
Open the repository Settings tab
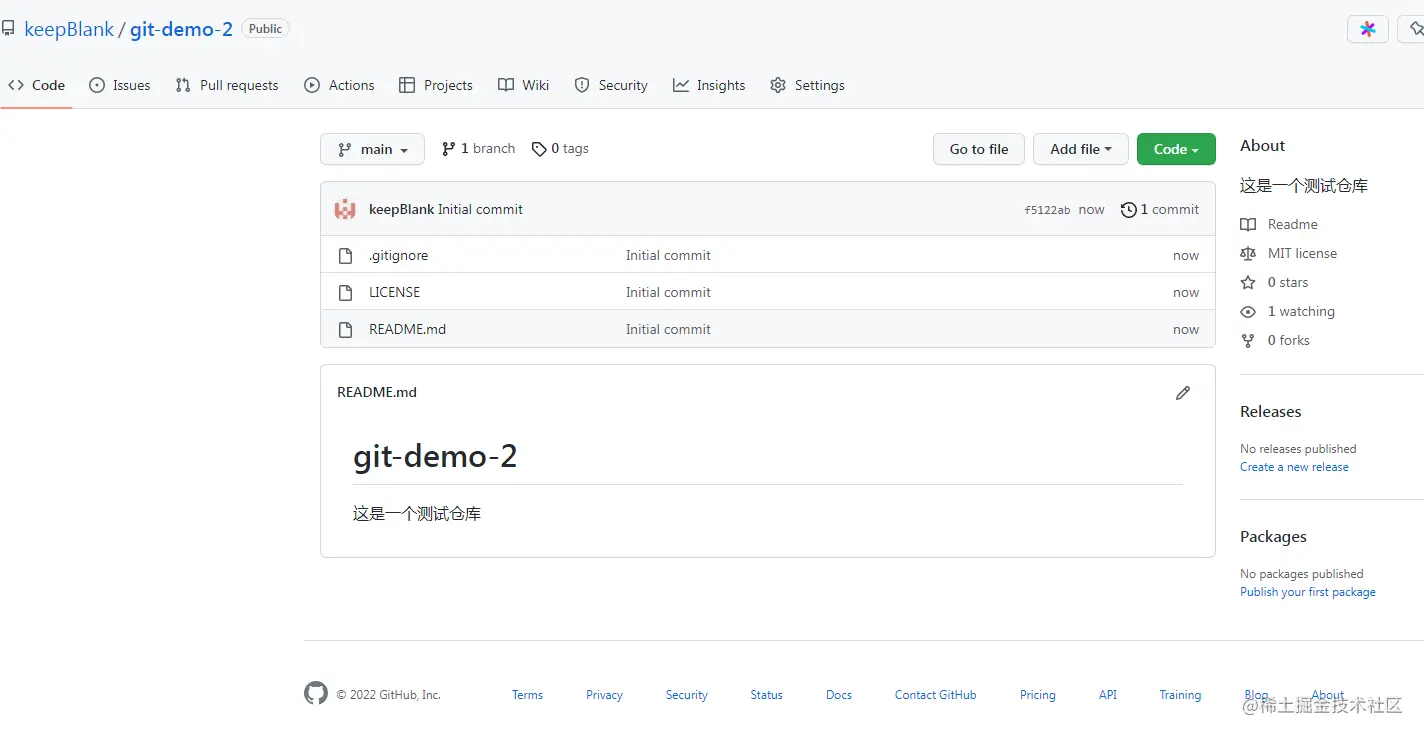click(x=807, y=85)
